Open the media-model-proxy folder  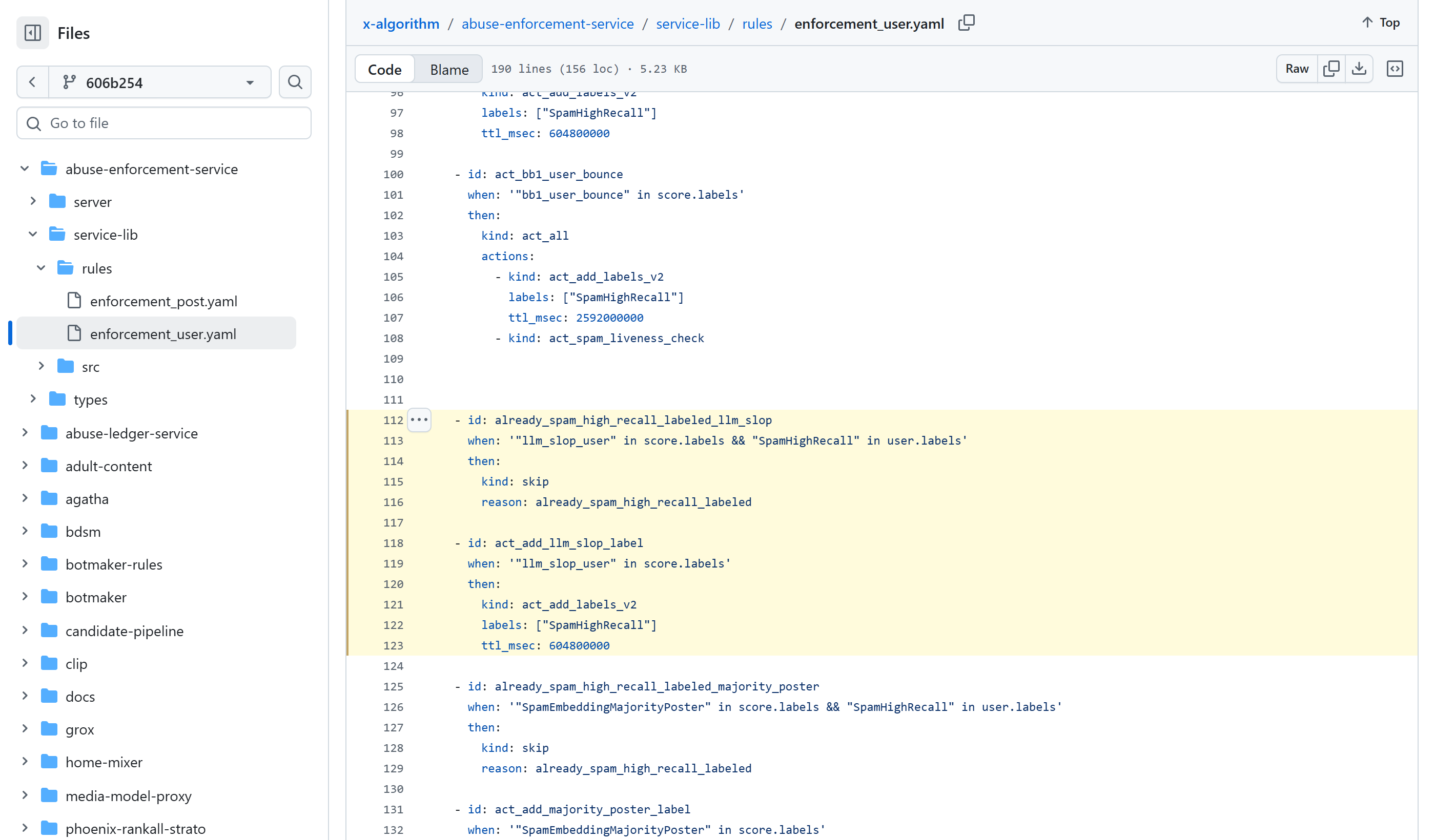[x=128, y=796]
